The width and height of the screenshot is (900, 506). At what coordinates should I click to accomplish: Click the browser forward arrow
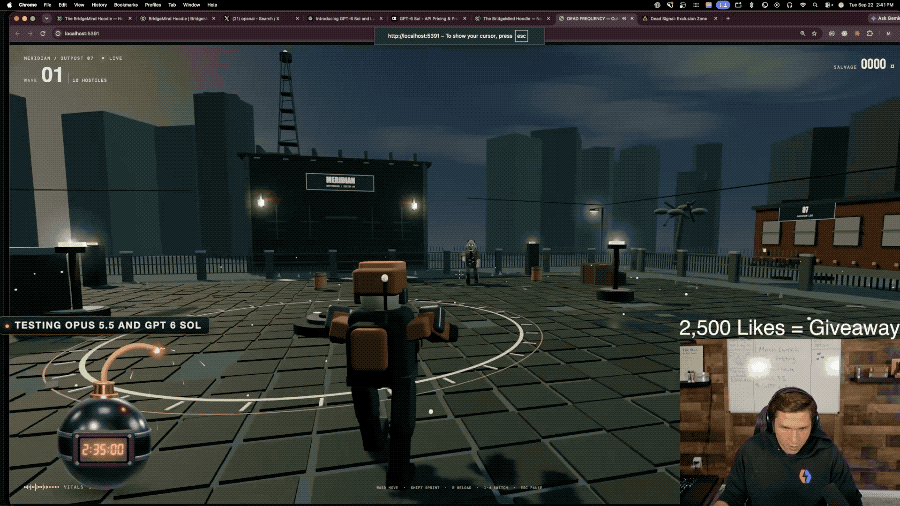(30, 34)
